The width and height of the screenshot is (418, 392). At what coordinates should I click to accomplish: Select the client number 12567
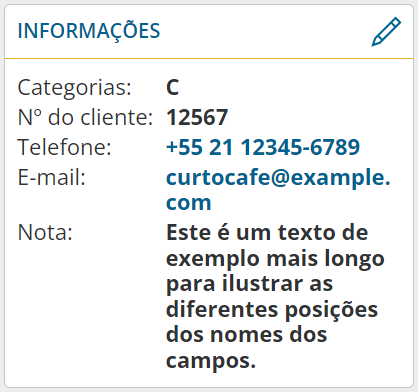coord(197,117)
